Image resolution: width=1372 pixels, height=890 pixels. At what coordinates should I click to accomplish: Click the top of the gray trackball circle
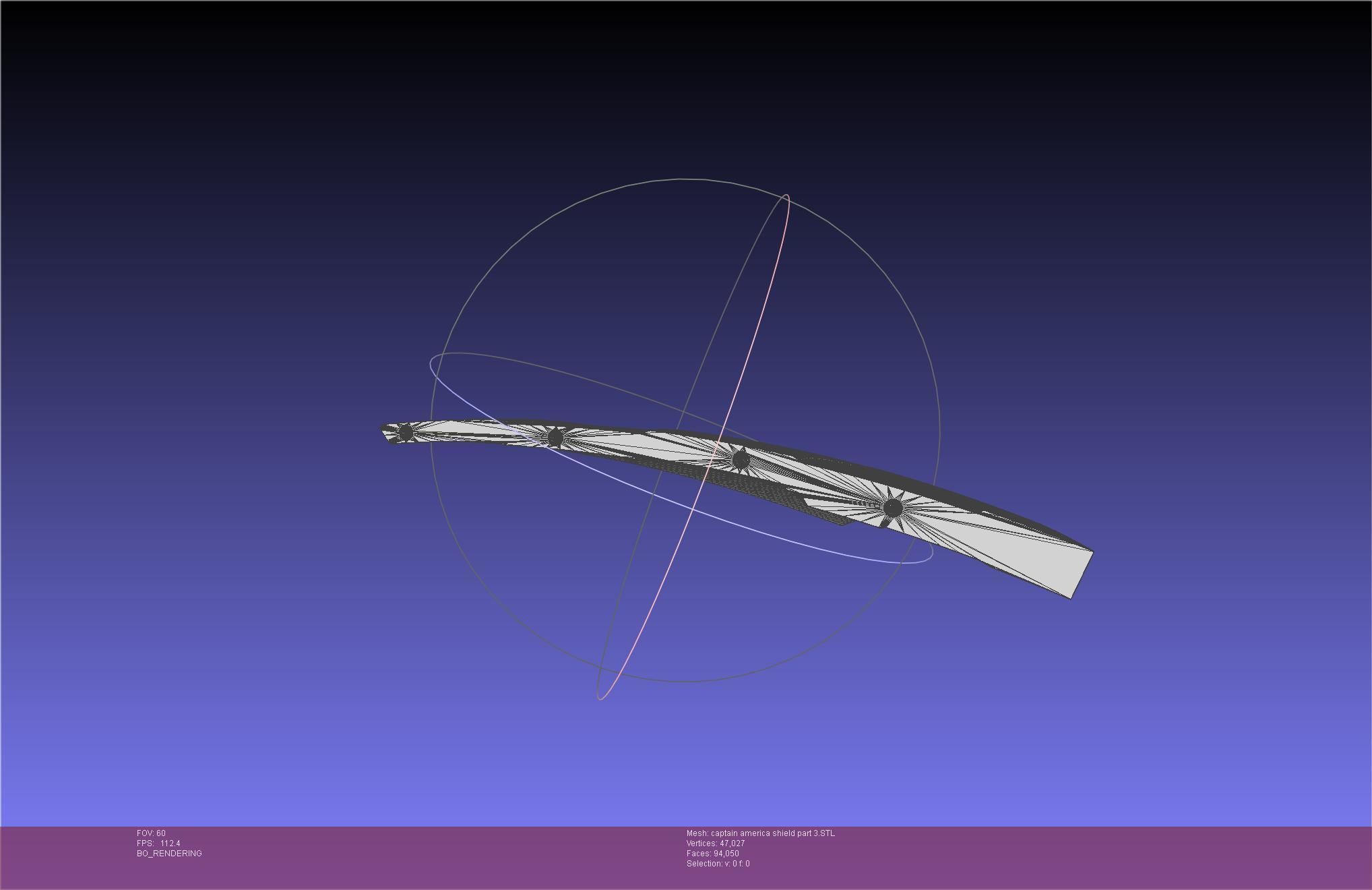click(685, 179)
